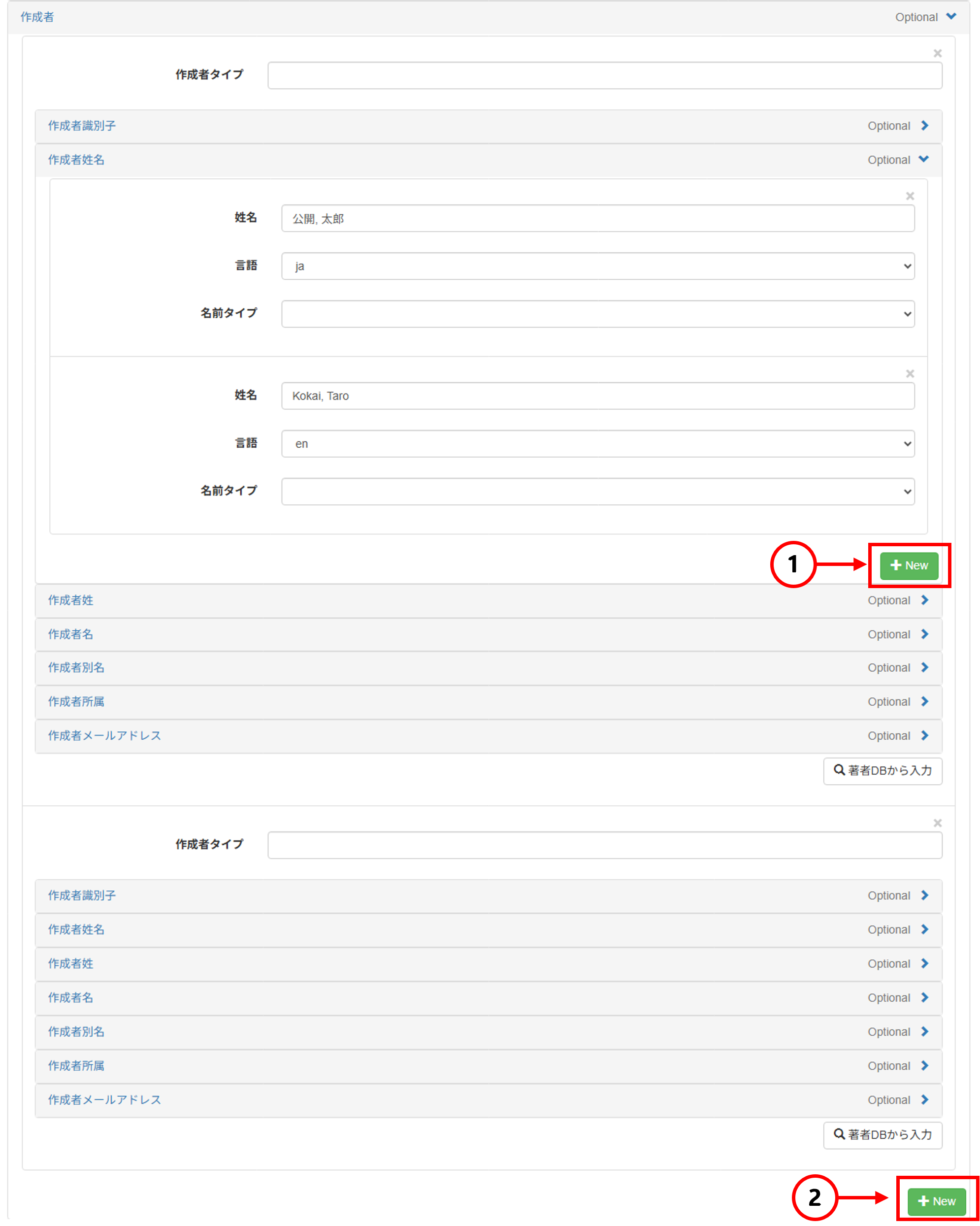This screenshot has height=1226, width=980.
Task: Click the X to remove the Kokai, Taro entry
Action: (x=911, y=373)
